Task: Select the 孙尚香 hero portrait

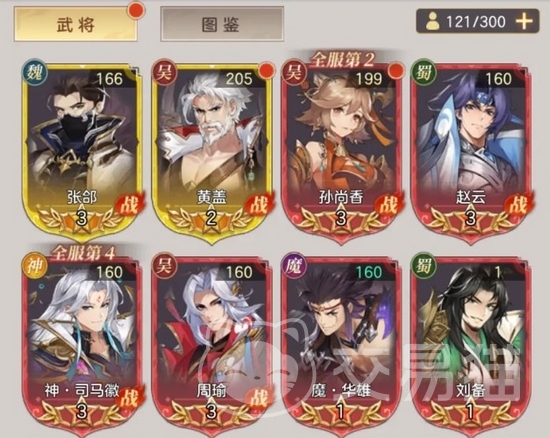Action: tap(341, 153)
